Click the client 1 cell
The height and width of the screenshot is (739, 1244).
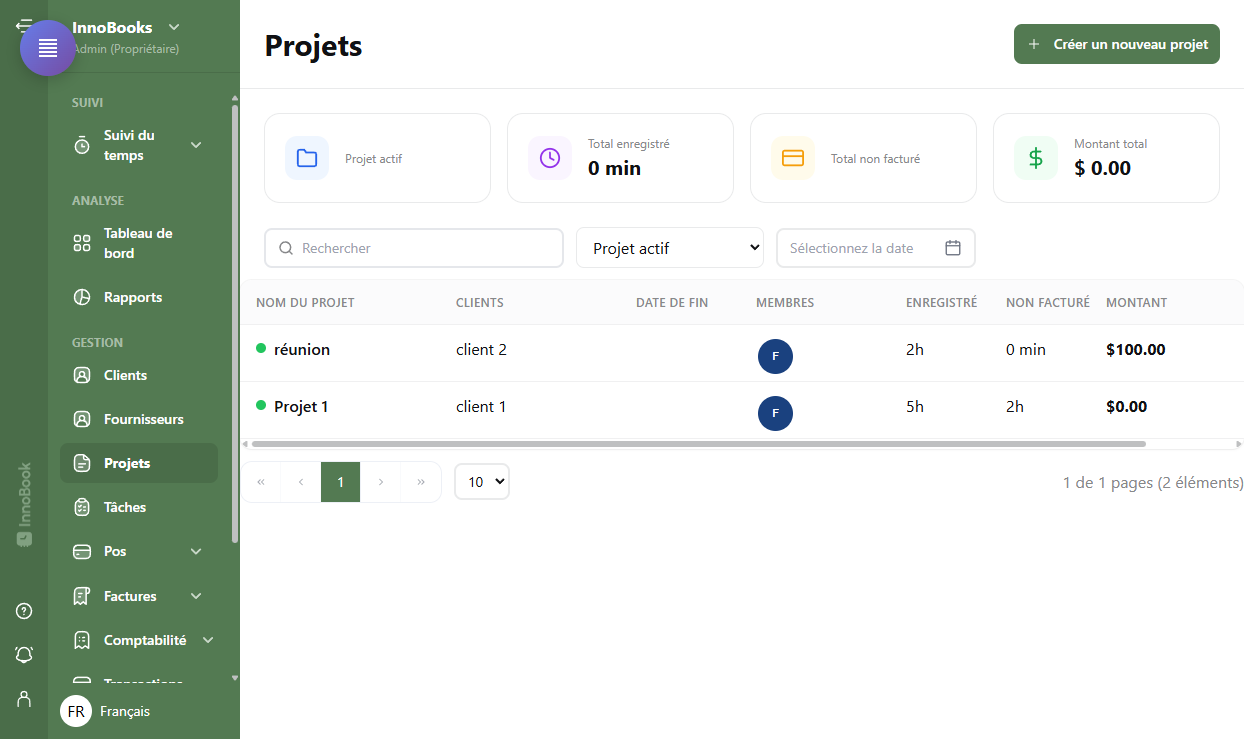tap(481, 407)
